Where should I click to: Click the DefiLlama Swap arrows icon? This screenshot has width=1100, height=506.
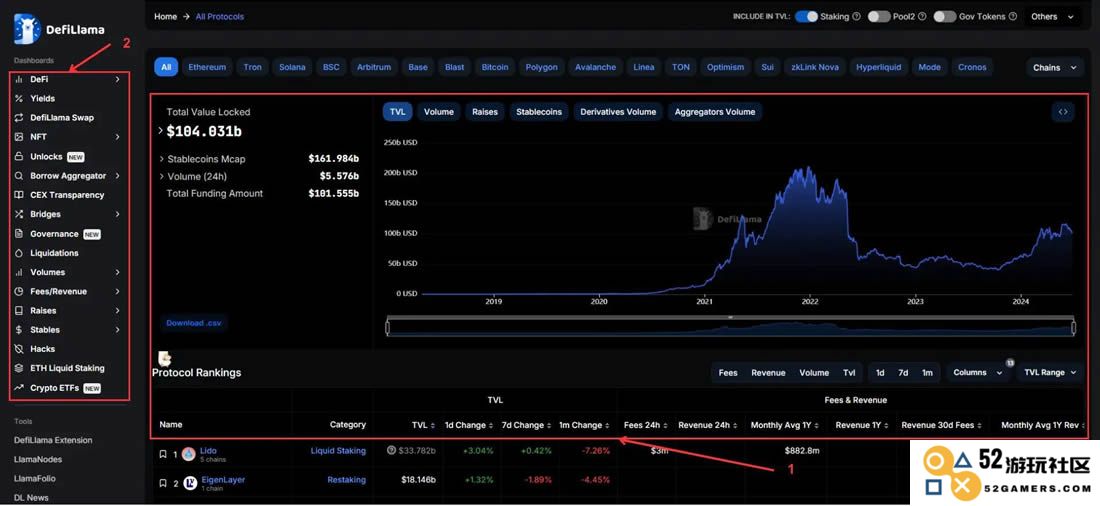tap(19, 118)
